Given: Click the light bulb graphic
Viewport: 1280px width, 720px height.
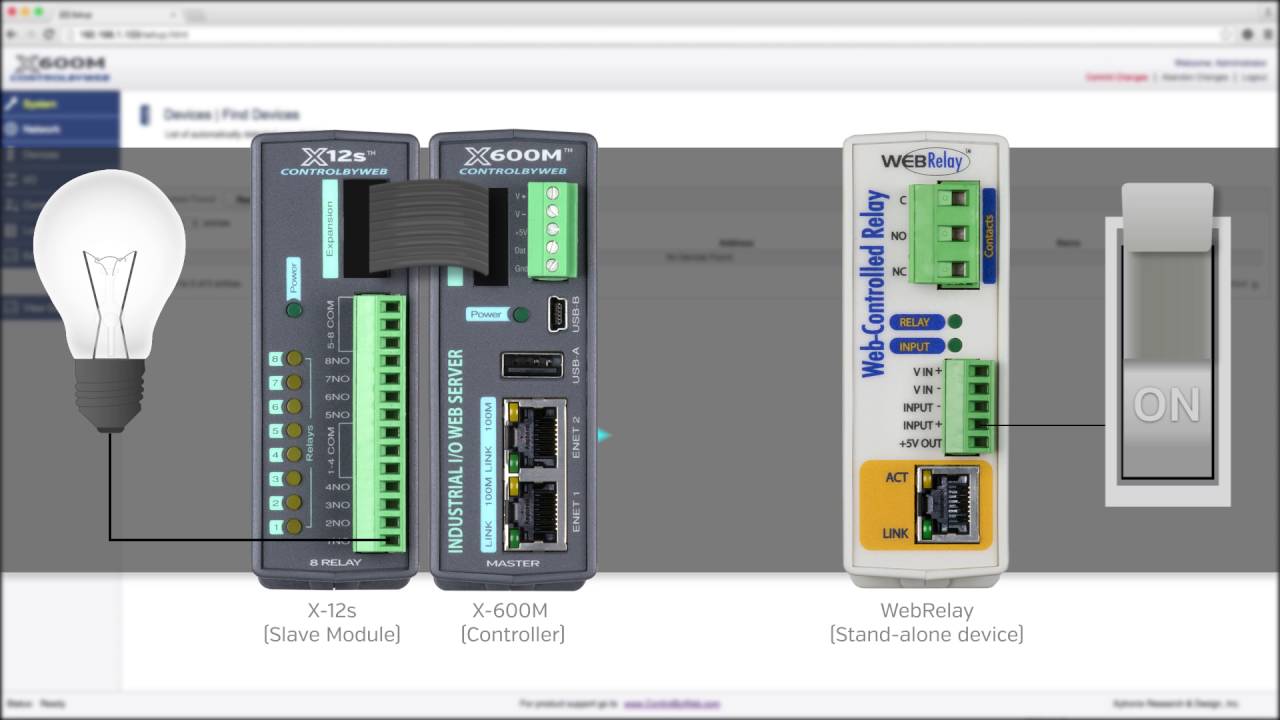Looking at the screenshot, I should point(109,300).
